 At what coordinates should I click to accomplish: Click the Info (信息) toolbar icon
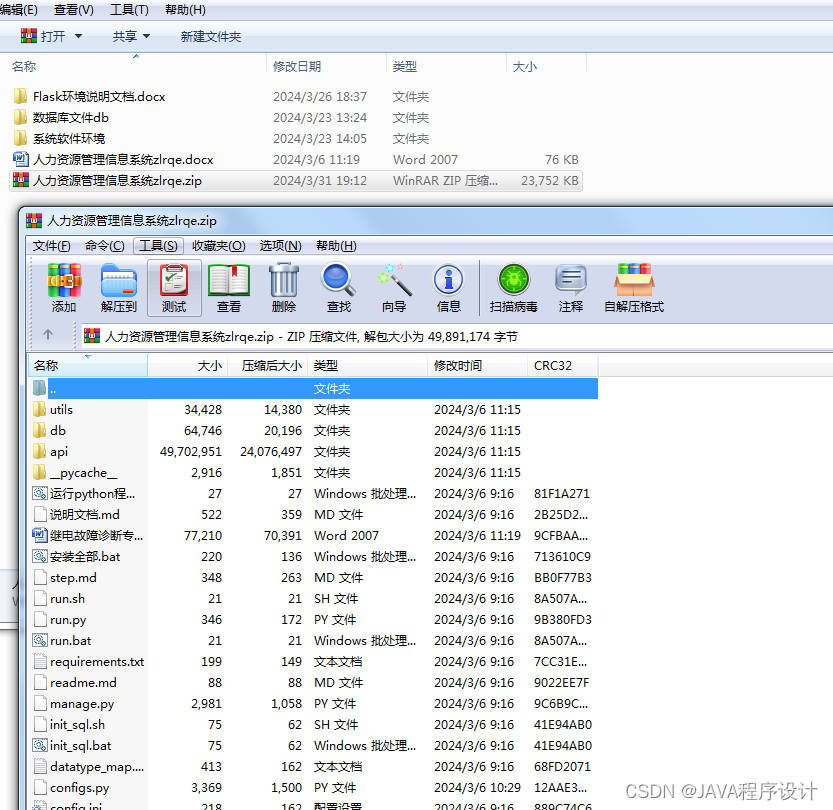tap(448, 280)
